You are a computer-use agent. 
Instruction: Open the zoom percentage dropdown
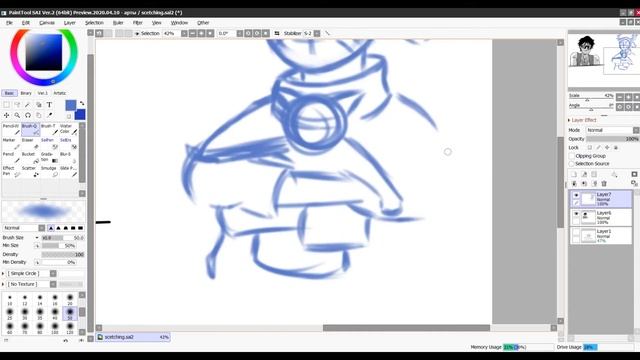(x=184, y=33)
